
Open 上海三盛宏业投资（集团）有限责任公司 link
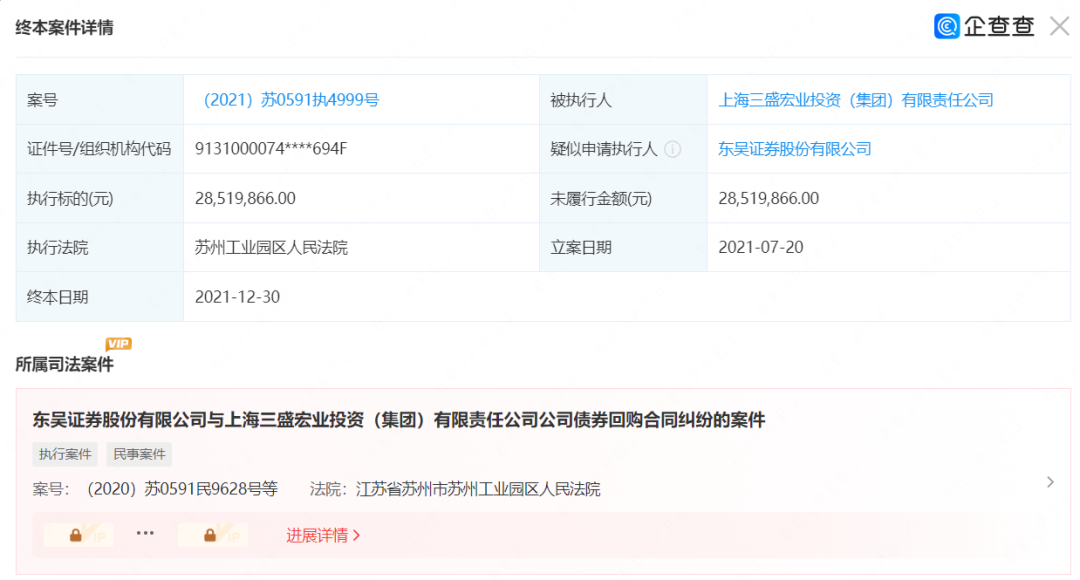[855, 100]
